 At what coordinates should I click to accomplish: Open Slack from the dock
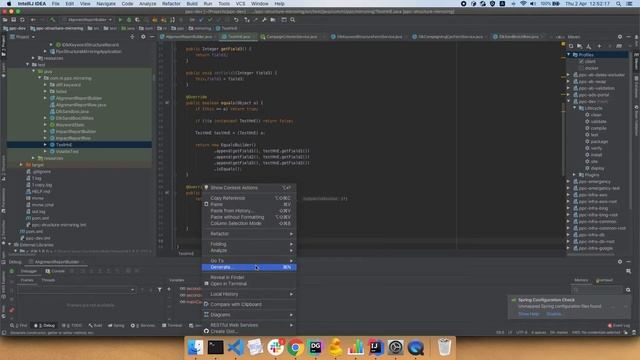276,347
